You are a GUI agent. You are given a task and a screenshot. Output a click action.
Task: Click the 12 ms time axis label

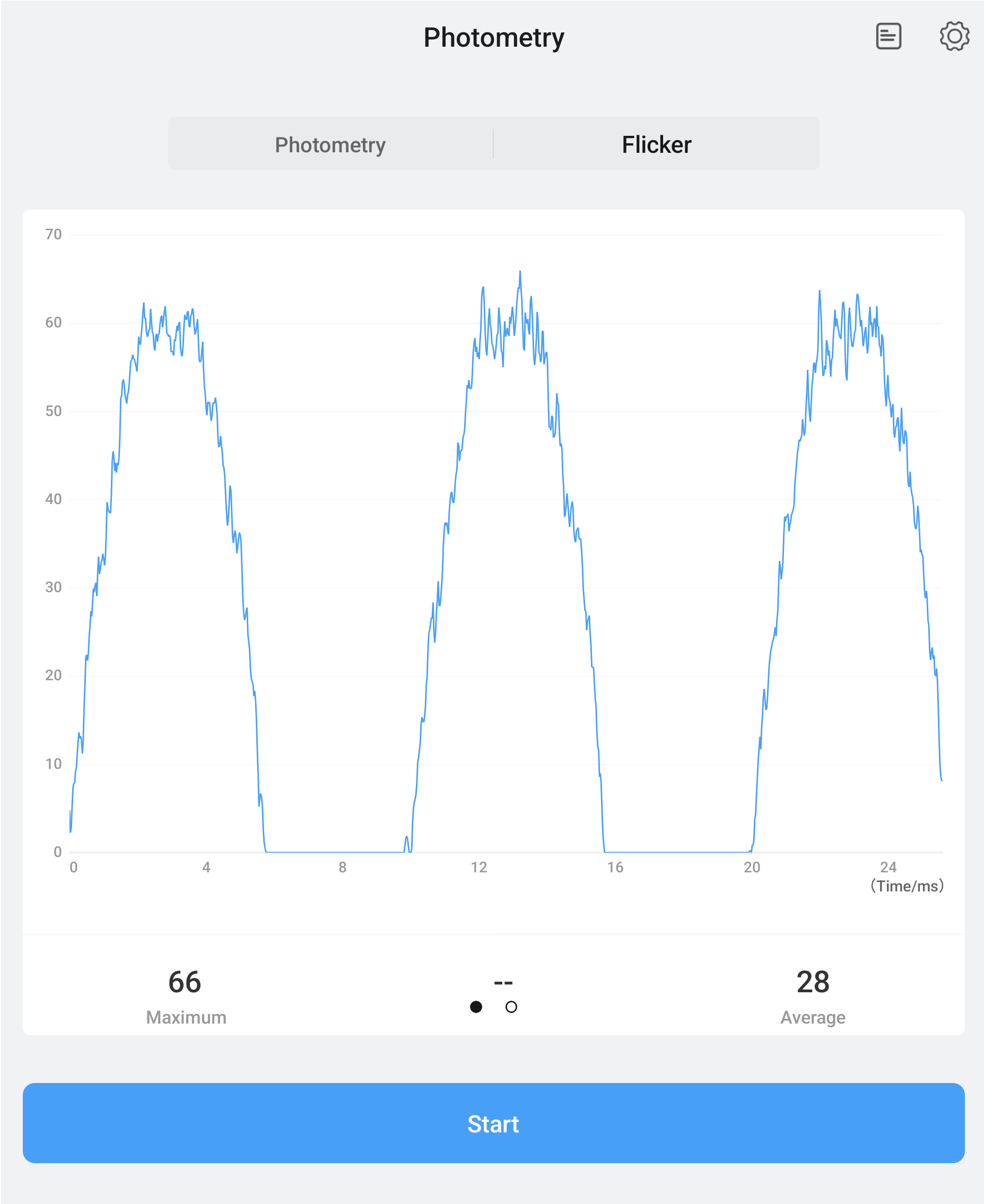pyautogui.click(x=479, y=867)
